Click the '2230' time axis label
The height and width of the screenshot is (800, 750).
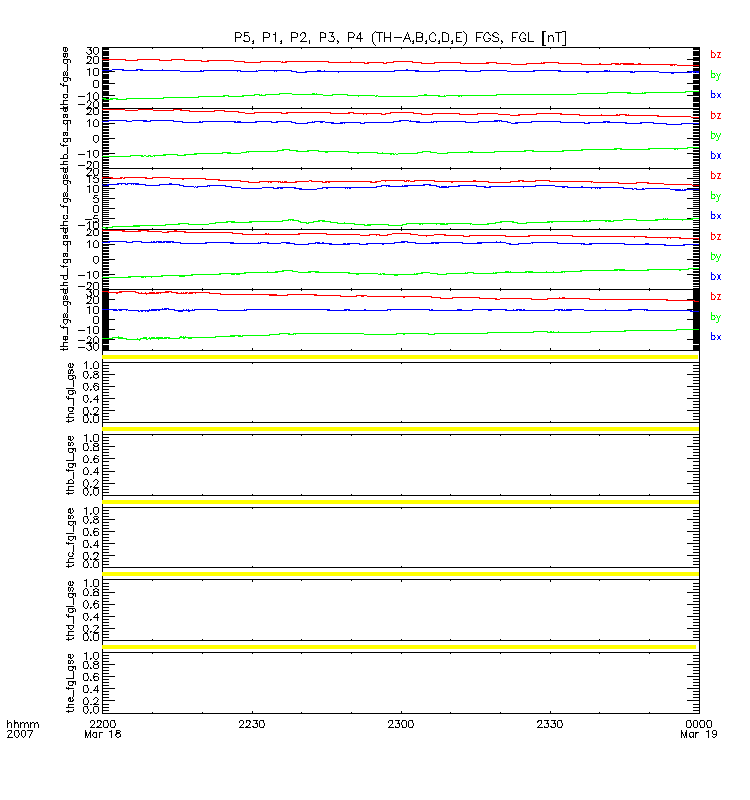point(252,724)
